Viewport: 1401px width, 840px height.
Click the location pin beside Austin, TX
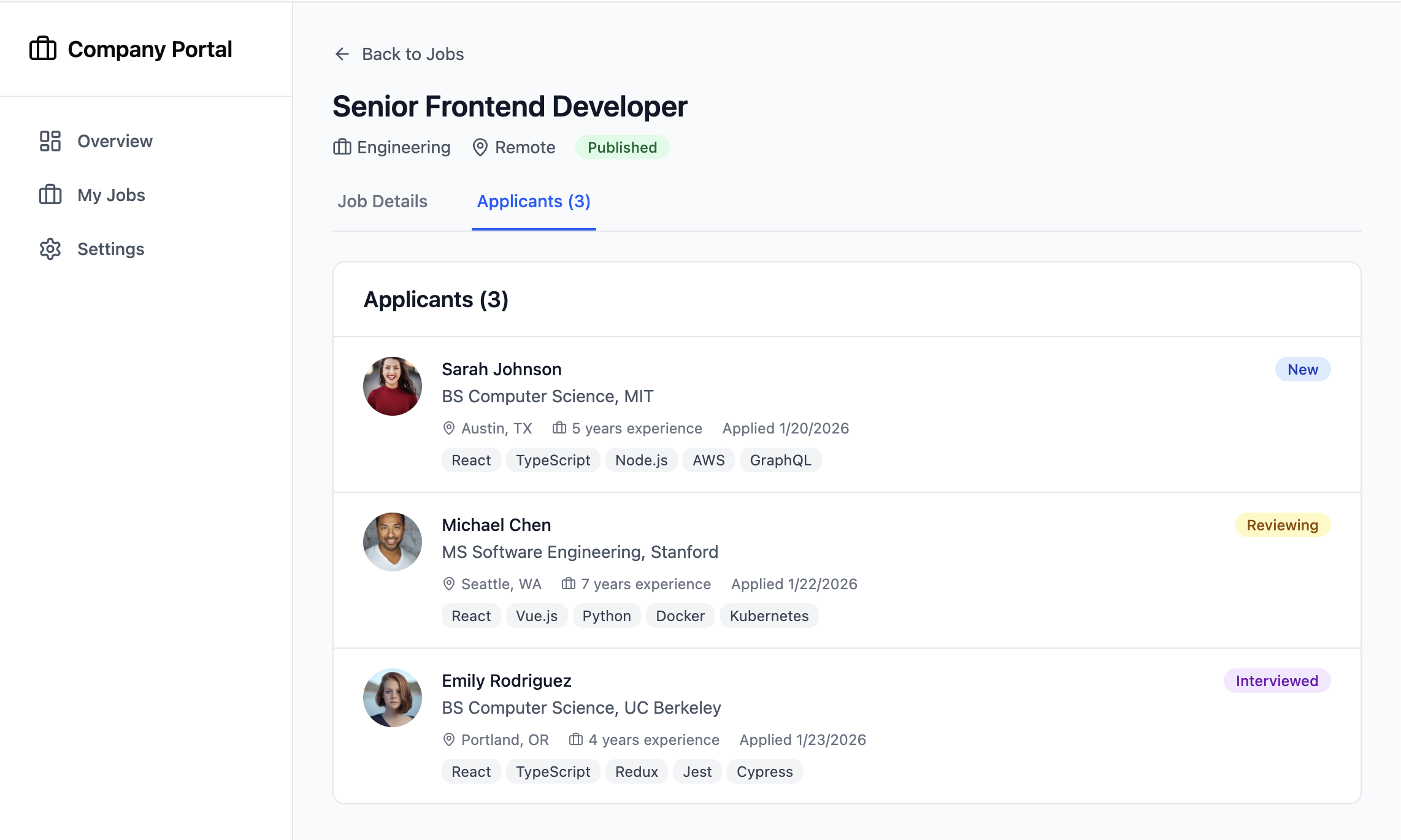(448, 428)
